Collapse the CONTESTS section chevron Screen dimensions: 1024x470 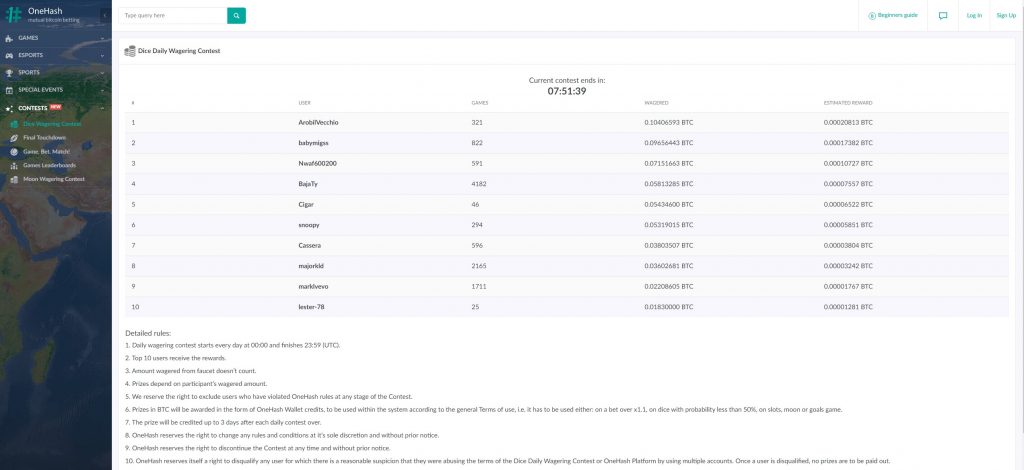click(103, 108)
